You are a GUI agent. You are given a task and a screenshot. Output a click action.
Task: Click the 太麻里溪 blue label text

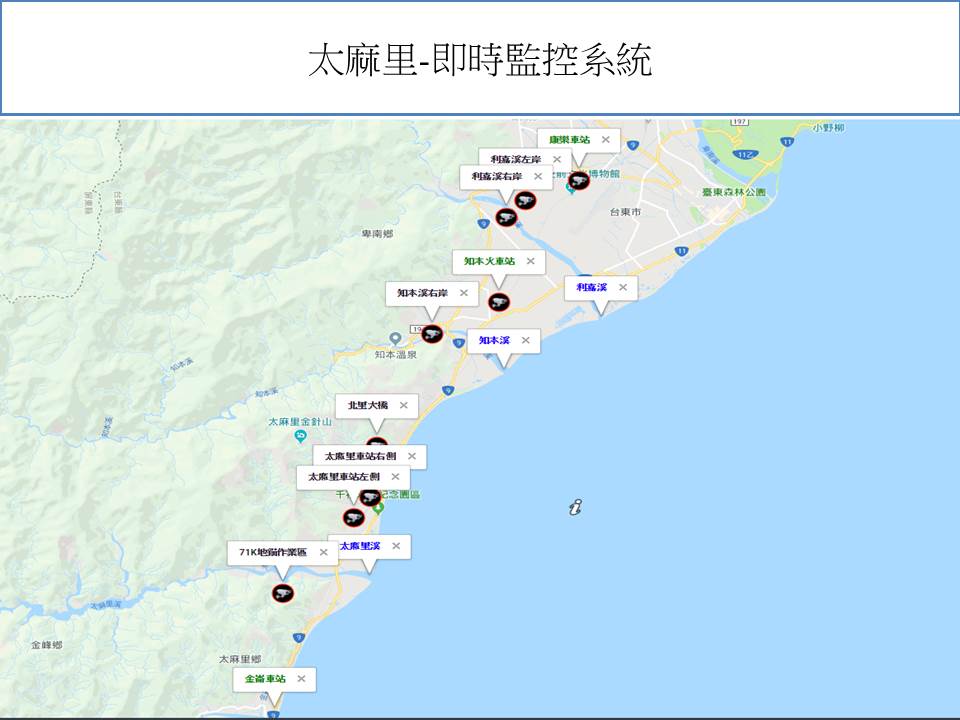[360, 546]
